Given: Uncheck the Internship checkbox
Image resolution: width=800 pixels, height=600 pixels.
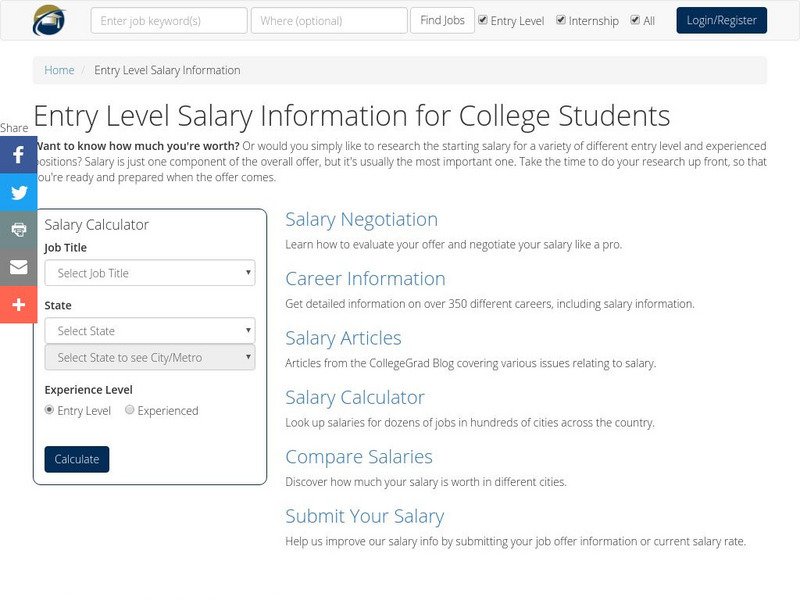Looking at the screenshot, I should click(561, 20).
